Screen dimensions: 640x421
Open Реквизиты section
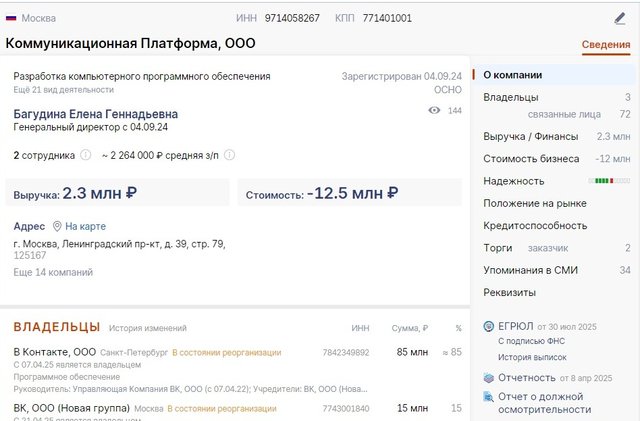[509, 292]
